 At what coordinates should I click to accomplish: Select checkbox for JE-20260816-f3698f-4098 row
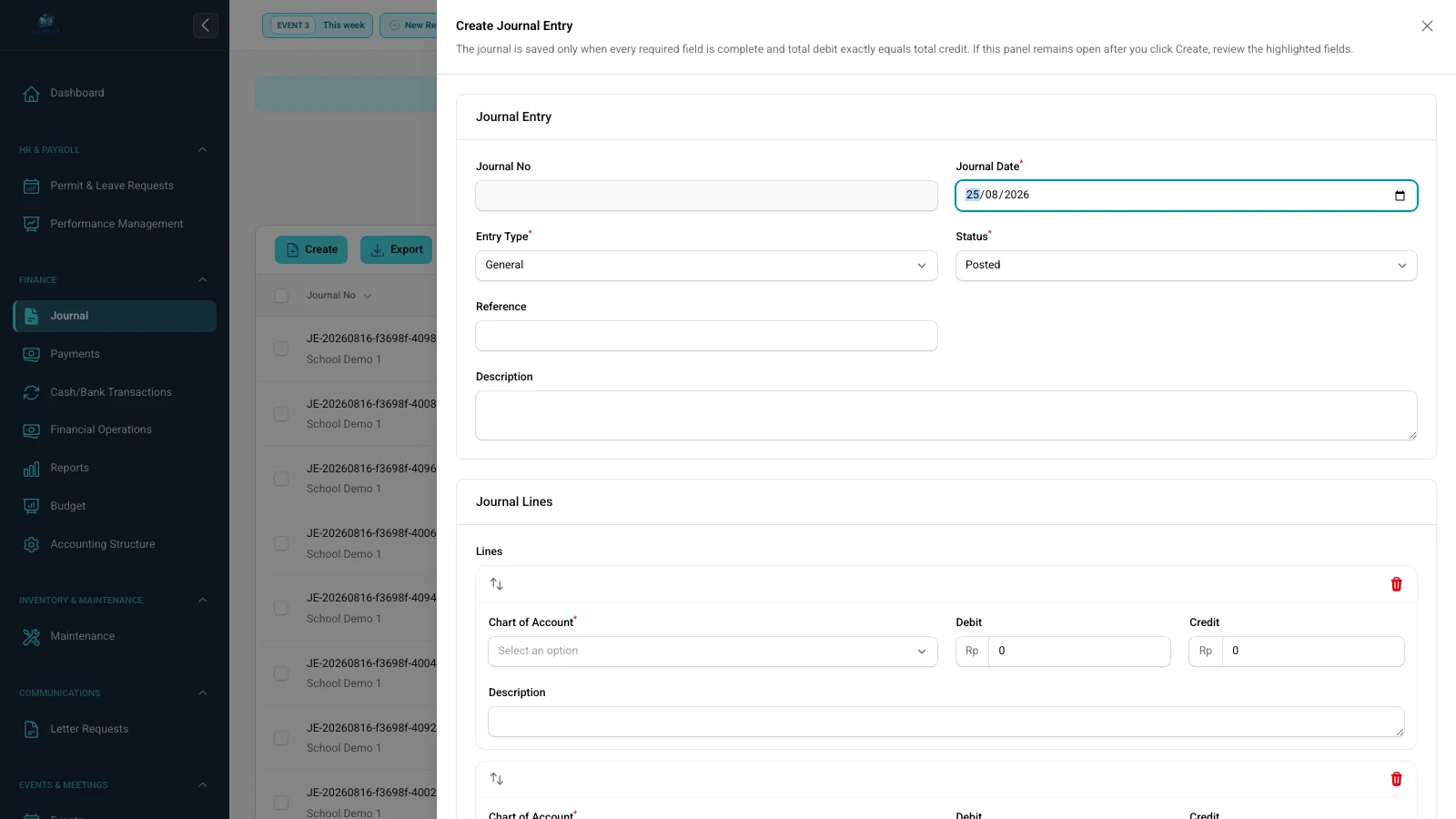pyautogui.click(x=281, y=349)
